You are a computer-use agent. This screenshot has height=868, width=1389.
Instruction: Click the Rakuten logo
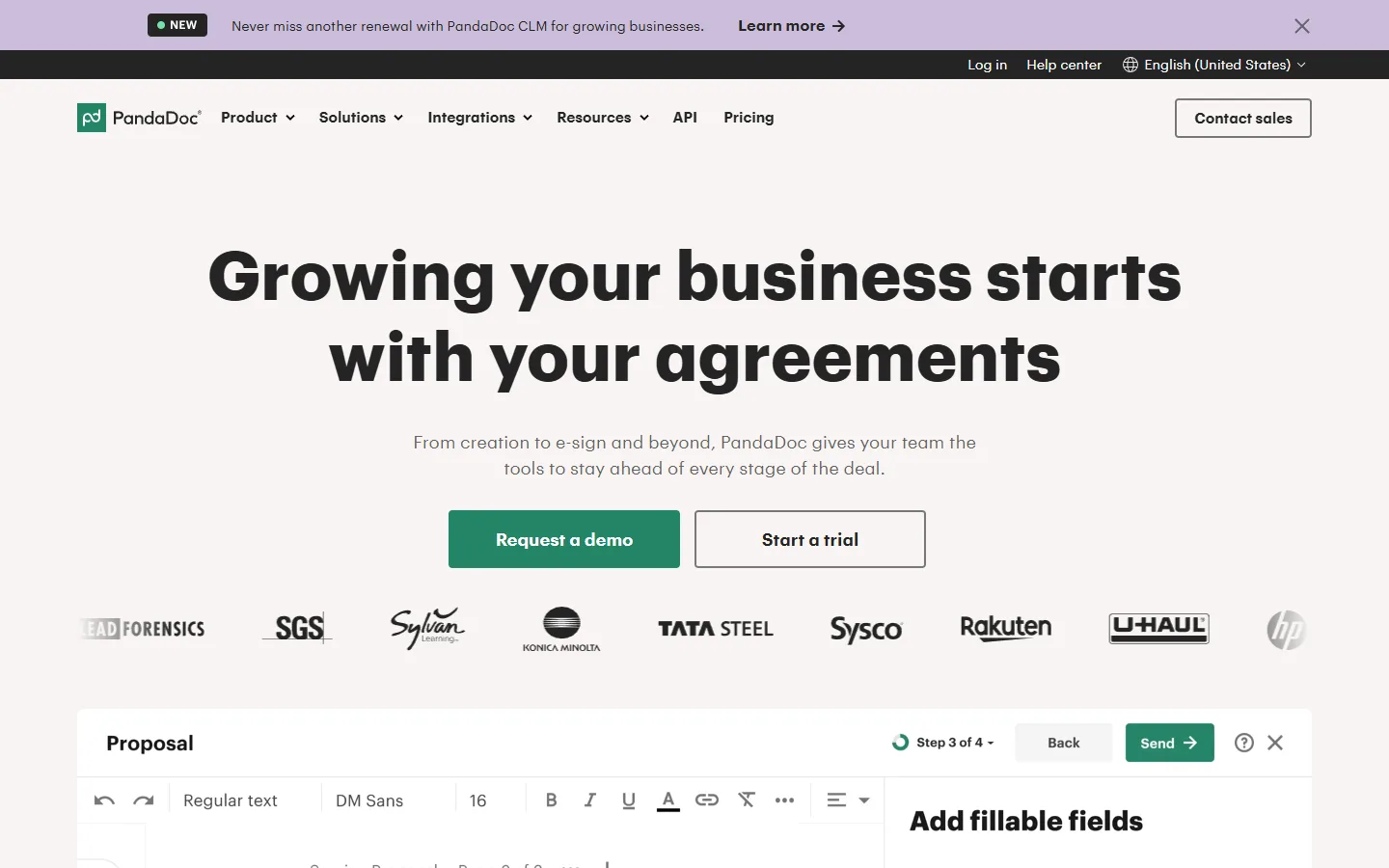point(1006,628)
